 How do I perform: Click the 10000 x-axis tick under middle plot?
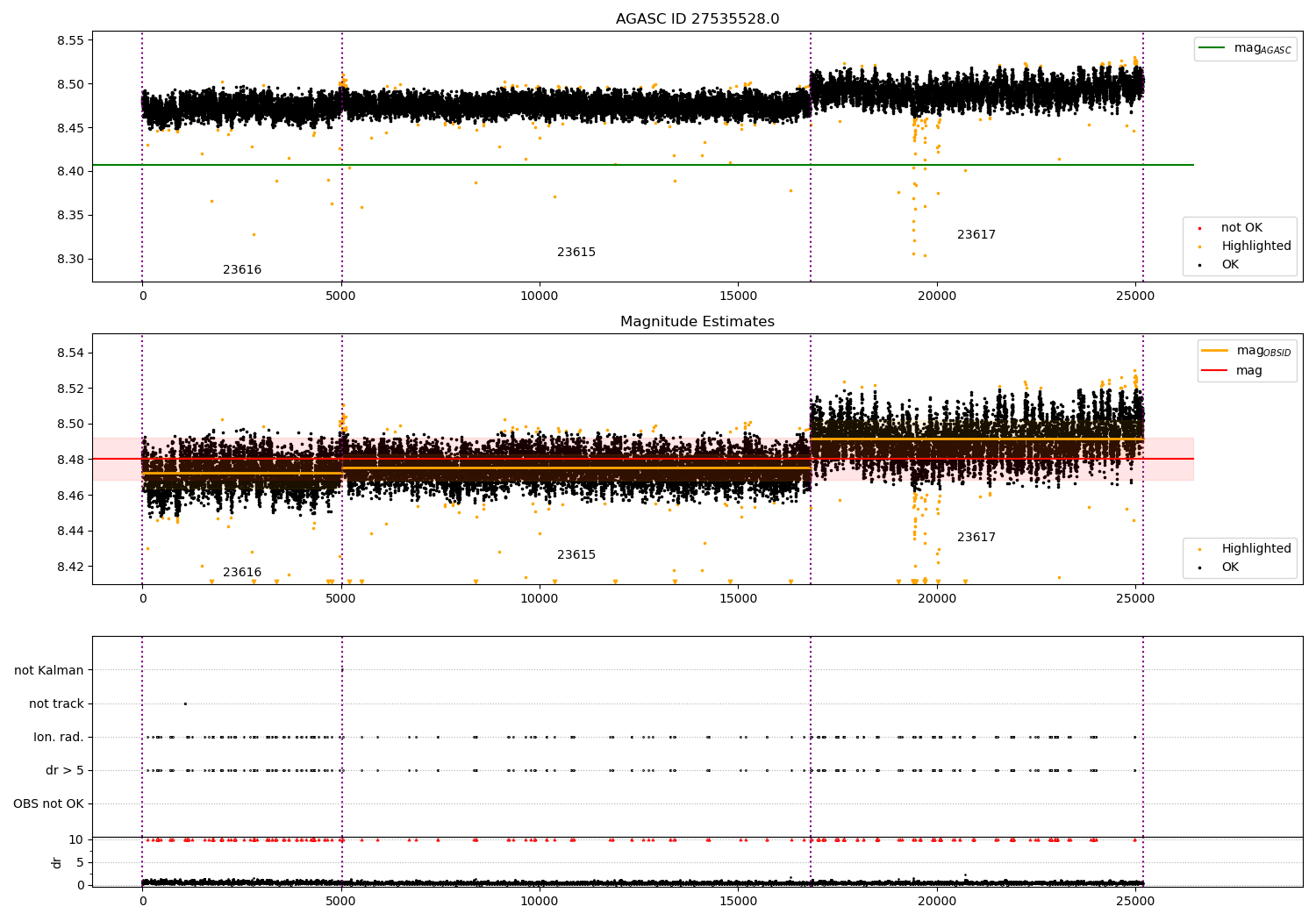pos(540,599)
